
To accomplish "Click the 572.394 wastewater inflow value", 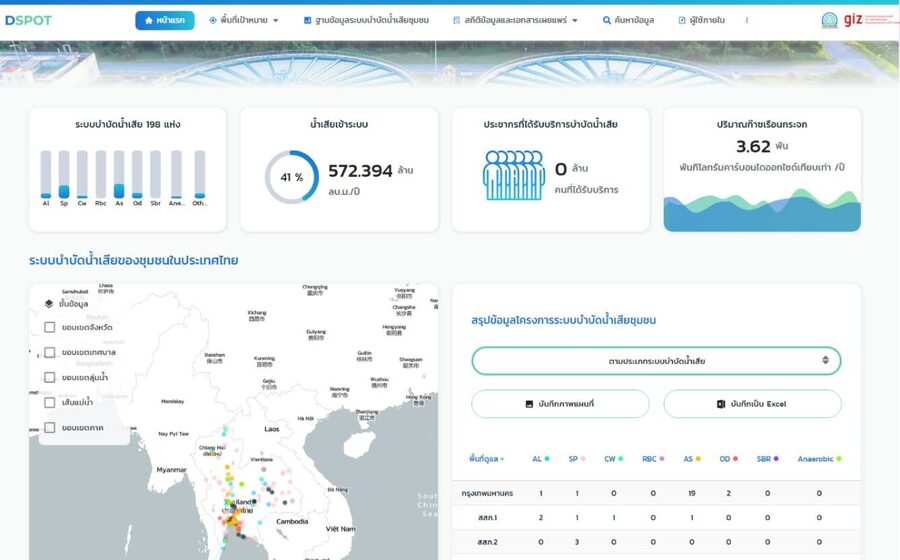I will point(360,171).
